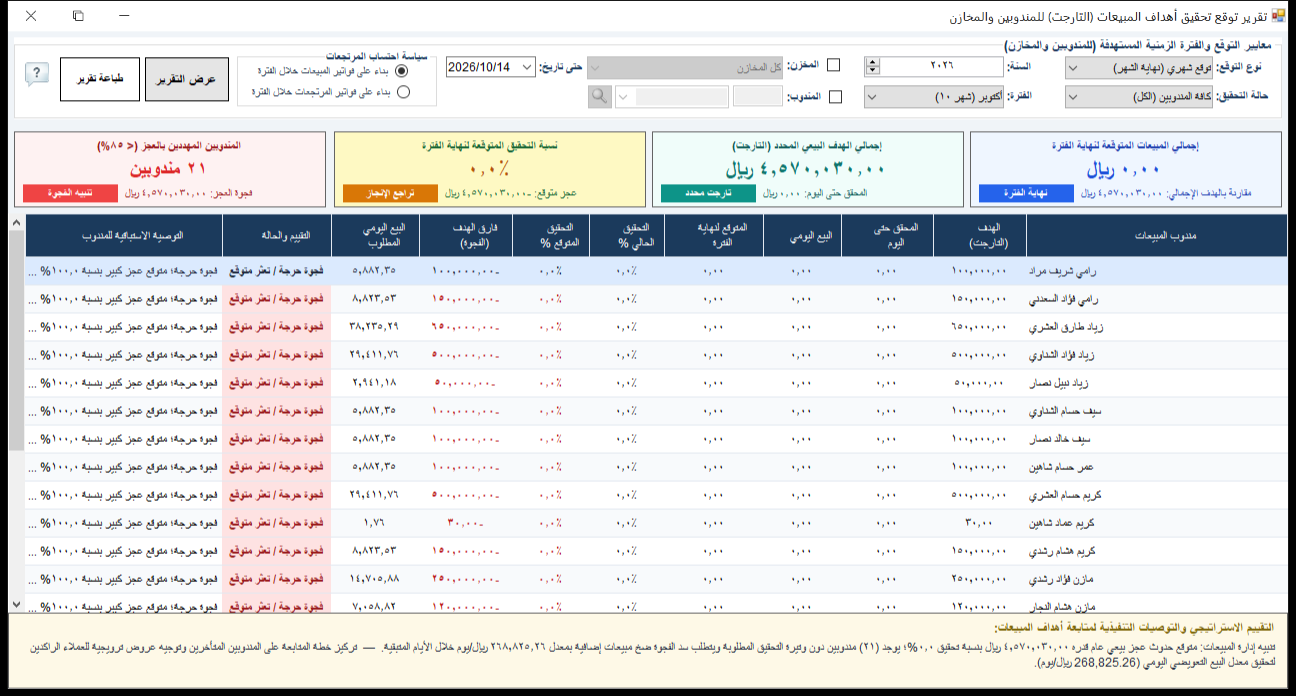Viewport: 1296px width, 696px height.
Task: Select بناء على فواتير المبيعات خلال الفترة radio
Action: [x=403, y=71]
